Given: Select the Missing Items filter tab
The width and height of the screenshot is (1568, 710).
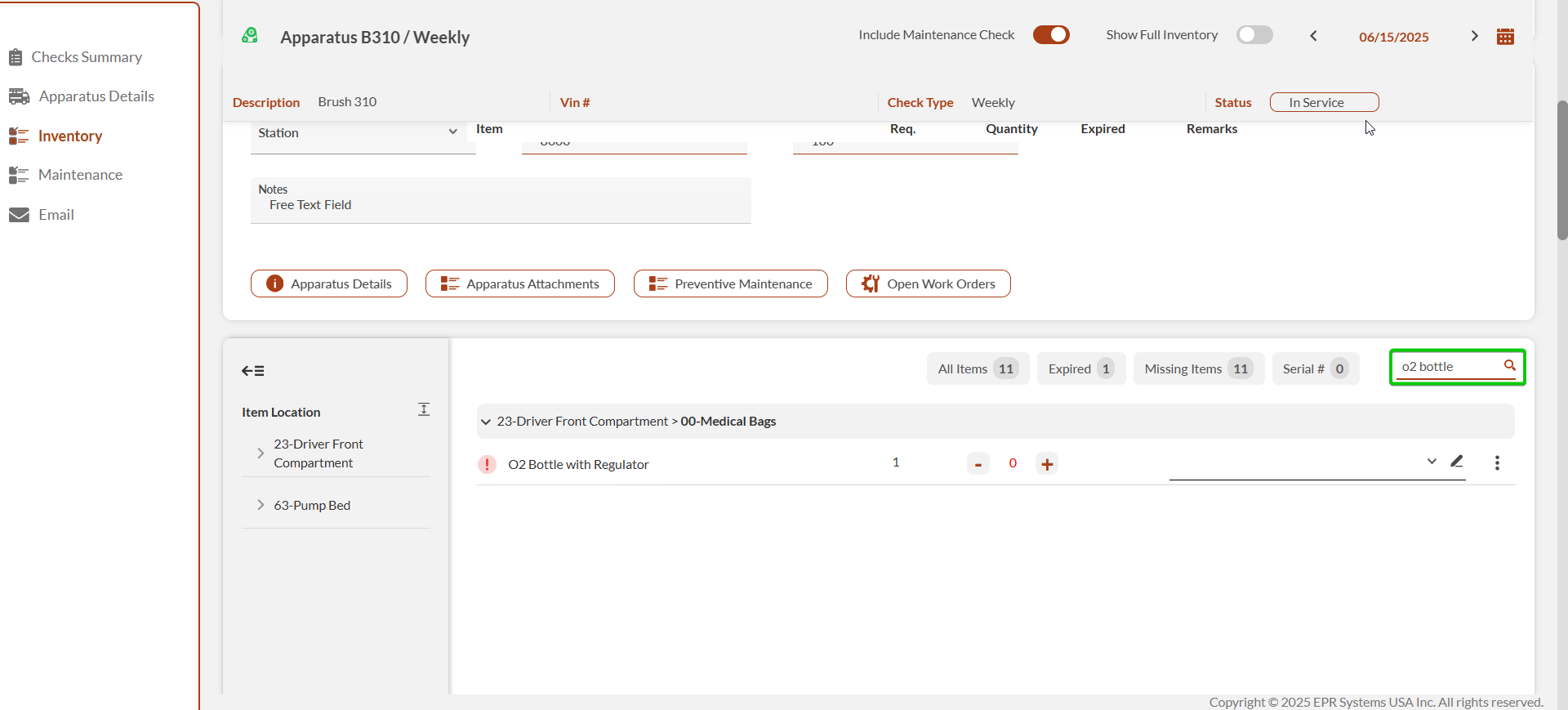Looking at the screenshot, I should pyautogui.click(x=1197, y=369).
